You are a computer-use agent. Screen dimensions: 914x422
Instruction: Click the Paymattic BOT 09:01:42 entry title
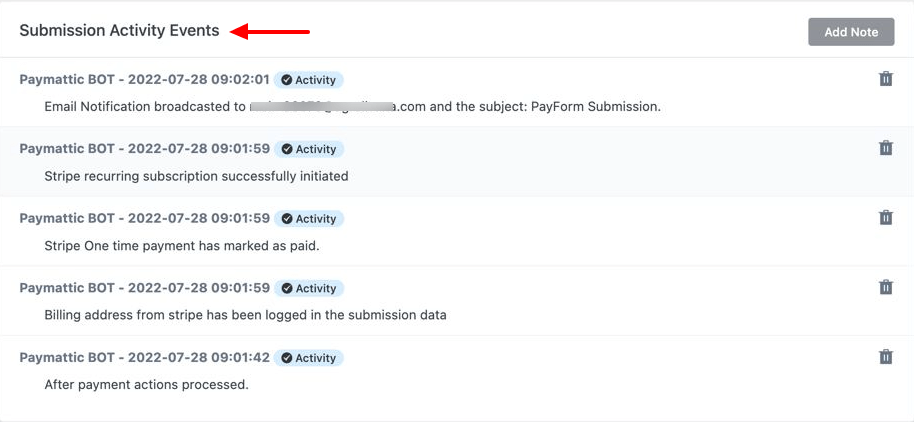[145, 358]
